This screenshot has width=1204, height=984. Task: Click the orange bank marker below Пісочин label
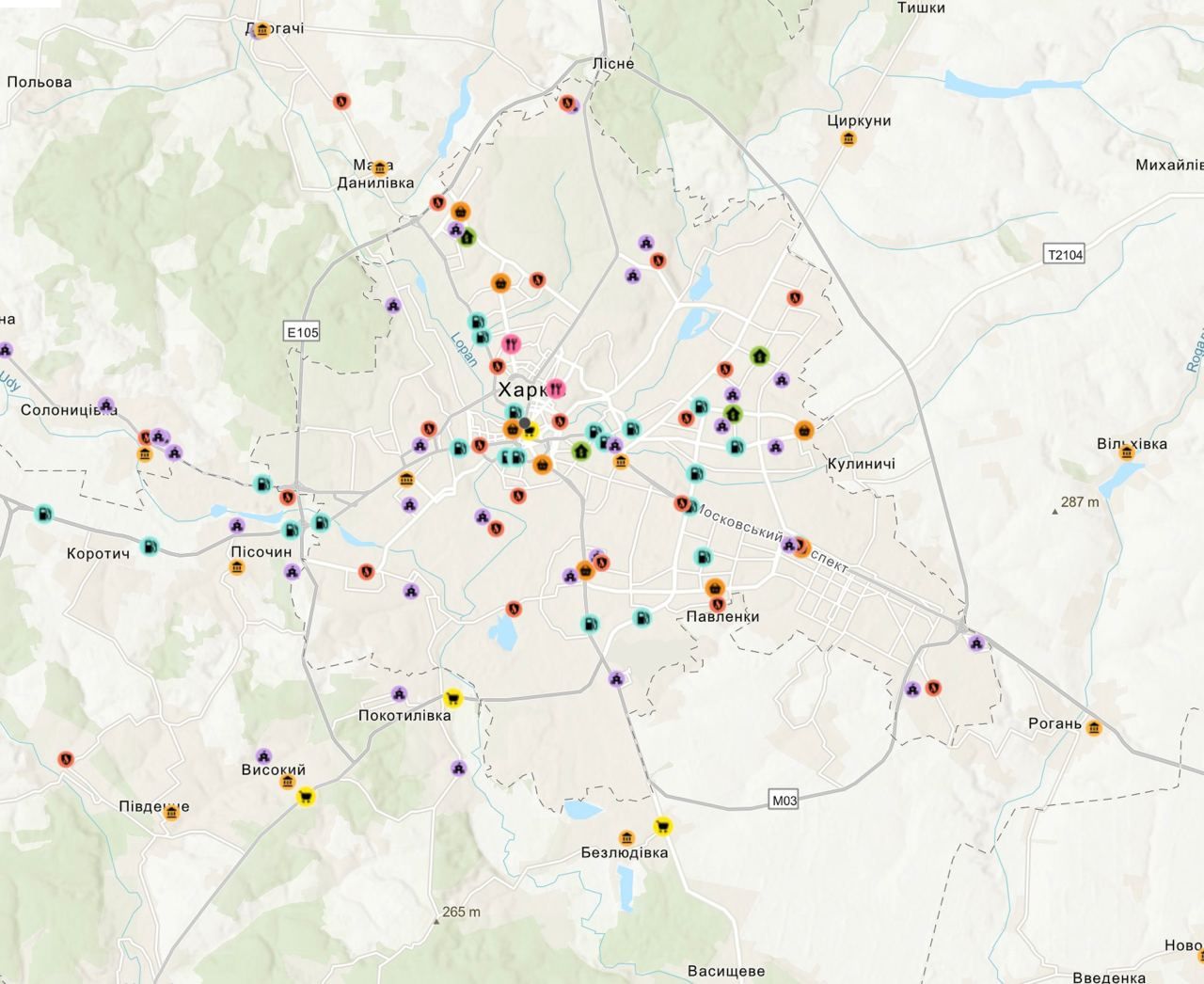click(237, 568)
